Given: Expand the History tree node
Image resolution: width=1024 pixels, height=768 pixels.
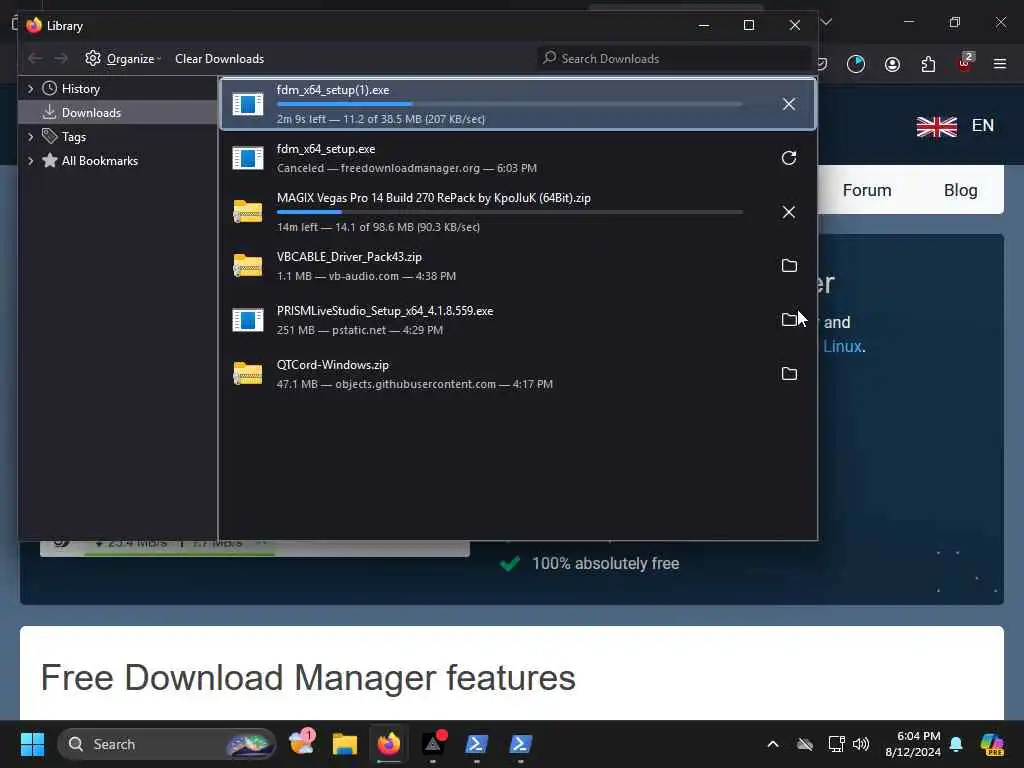Looking at the screenshot, I should (x=30, y=89).
